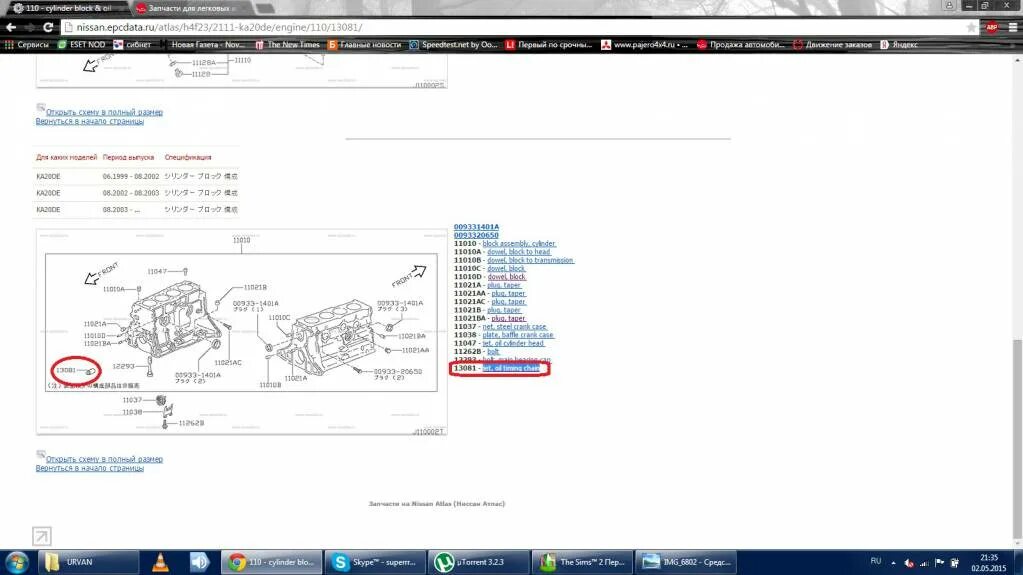Open the Движение заказов bookmark

tap(832, 45)
